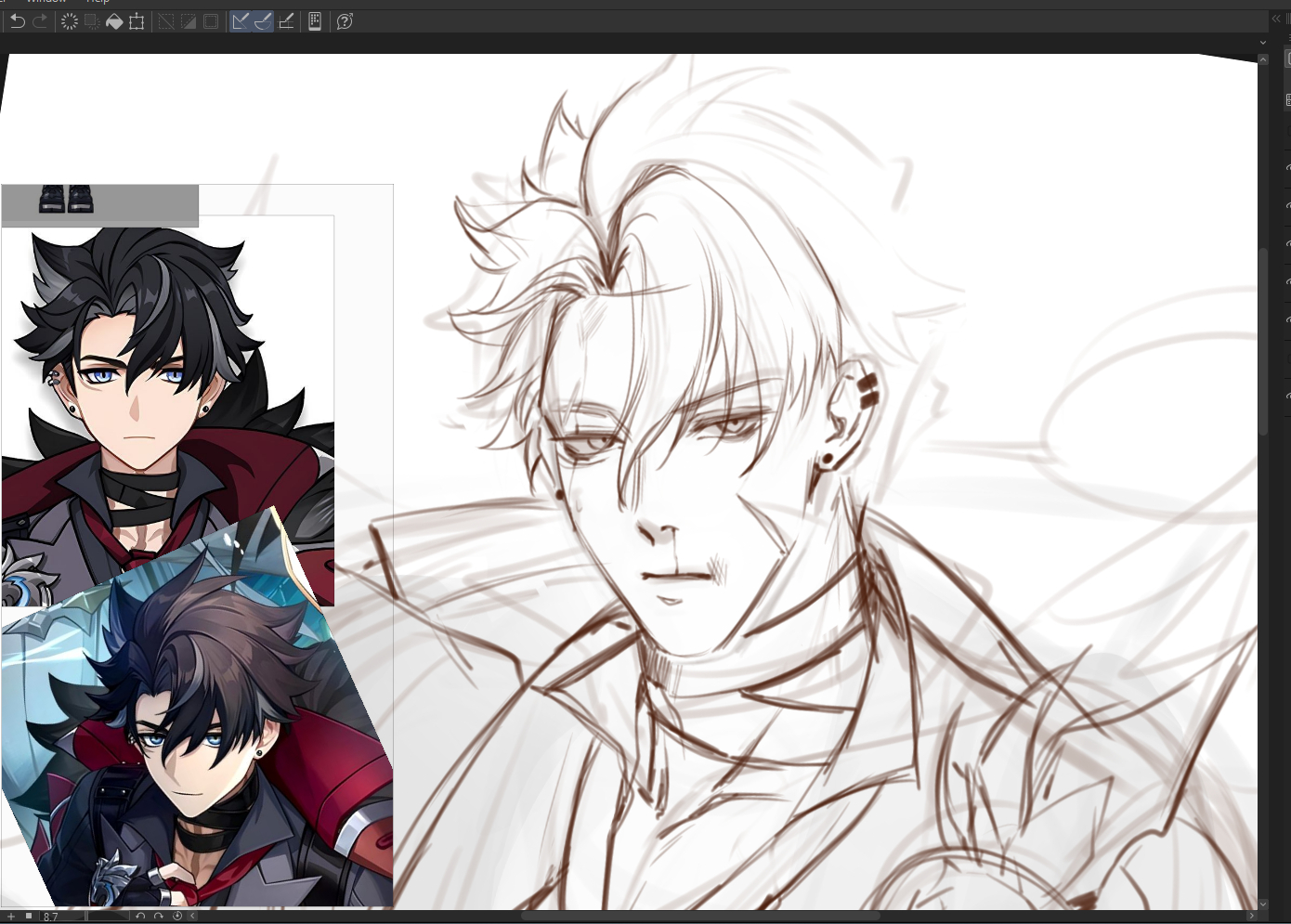Screen dimensions: 1291x924
Task: Click the Undo arrow in the command bar
Action: [17, 21]
